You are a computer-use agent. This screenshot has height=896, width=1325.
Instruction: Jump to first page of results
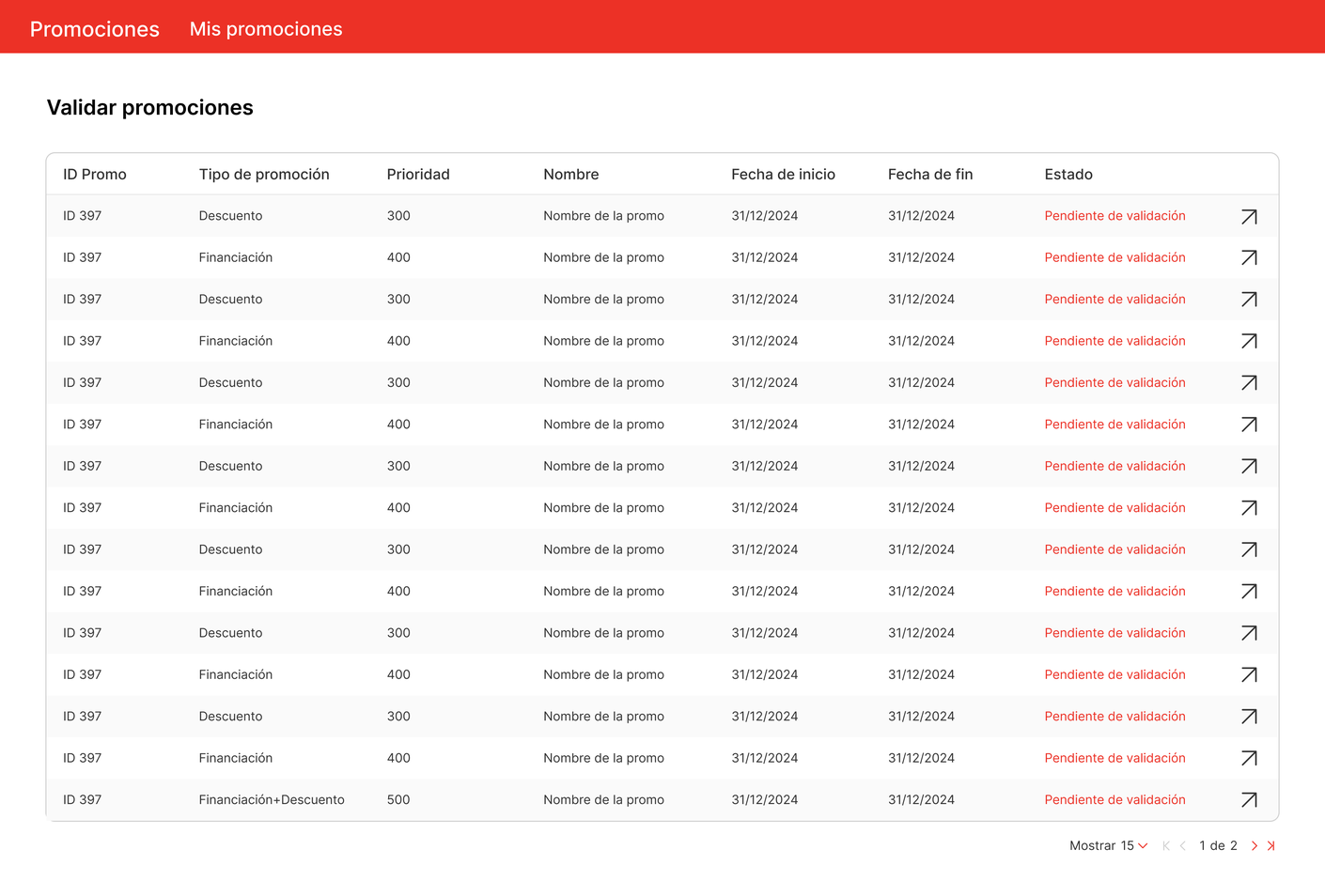(1166, 846)
